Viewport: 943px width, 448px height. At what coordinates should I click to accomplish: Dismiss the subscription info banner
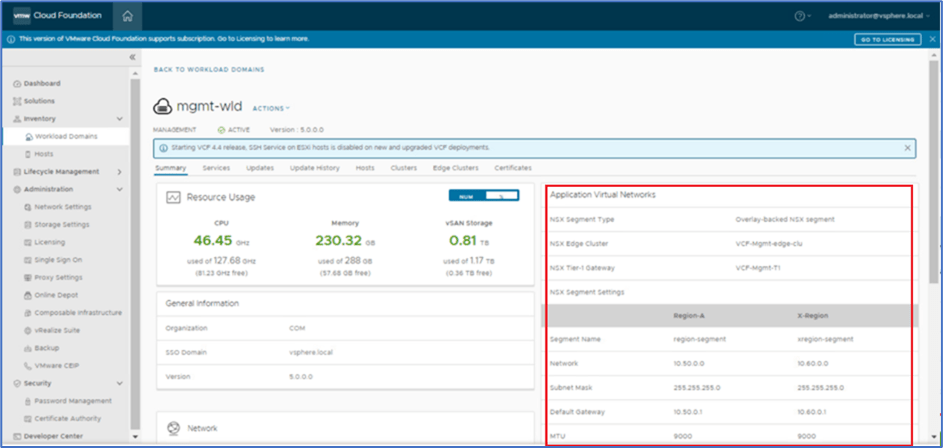point(932,39)
